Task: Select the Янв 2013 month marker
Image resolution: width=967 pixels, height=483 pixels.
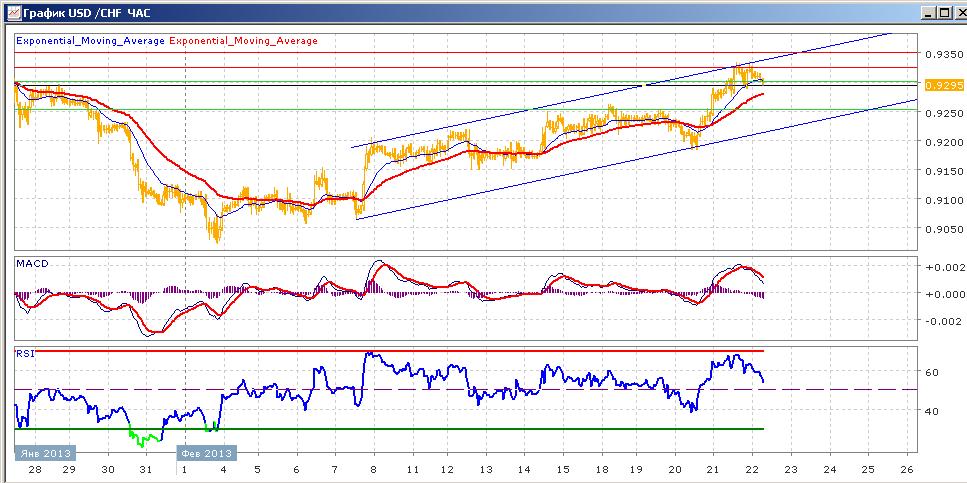Action: [45, 453]
